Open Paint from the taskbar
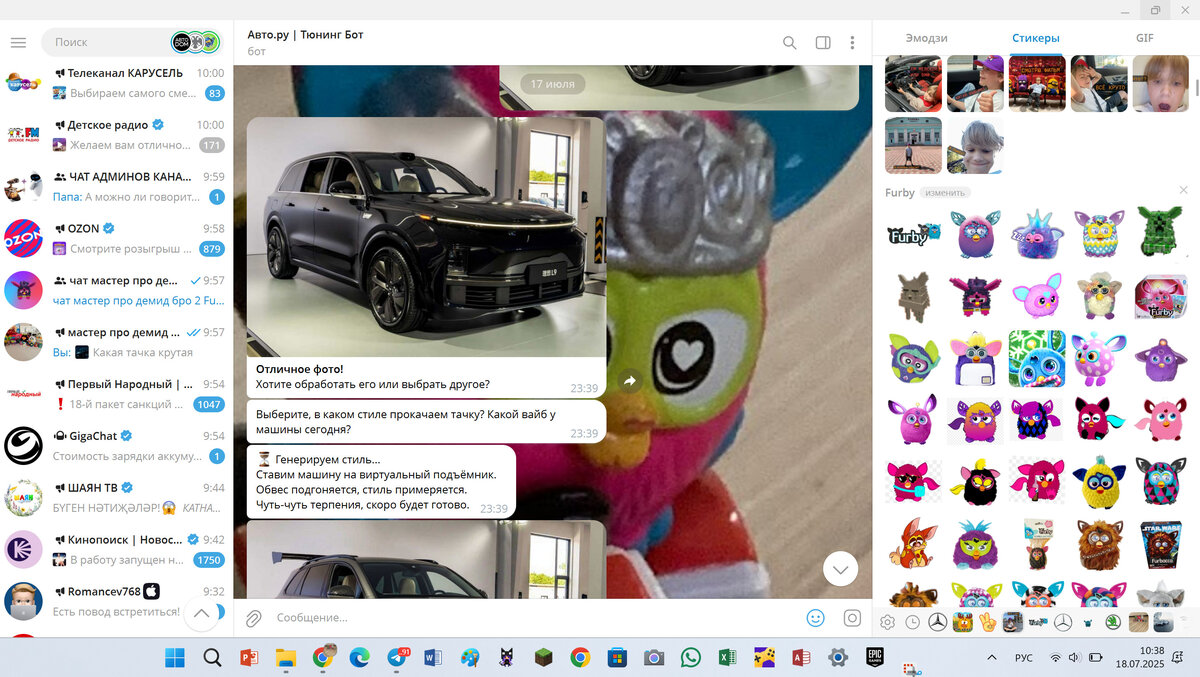The width and height of the screenshot is (1200, 677). coord(470,657)
